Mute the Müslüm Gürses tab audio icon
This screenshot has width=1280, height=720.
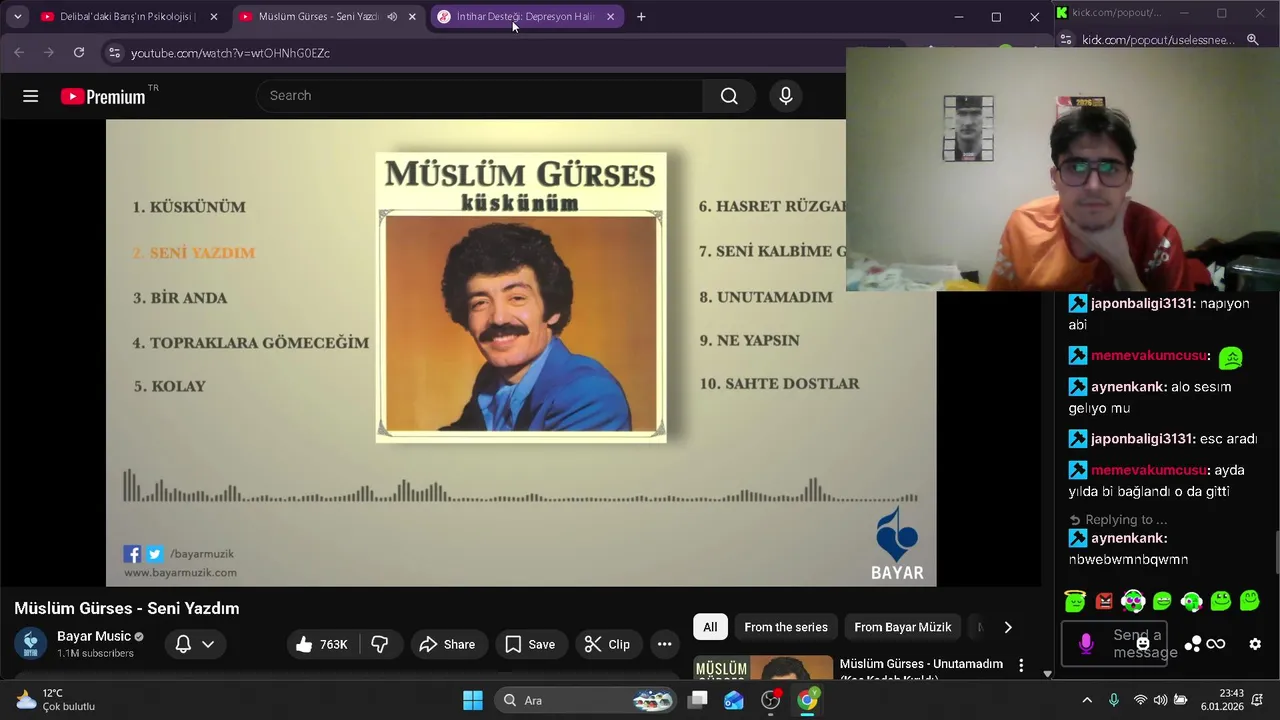click(392, 17)
